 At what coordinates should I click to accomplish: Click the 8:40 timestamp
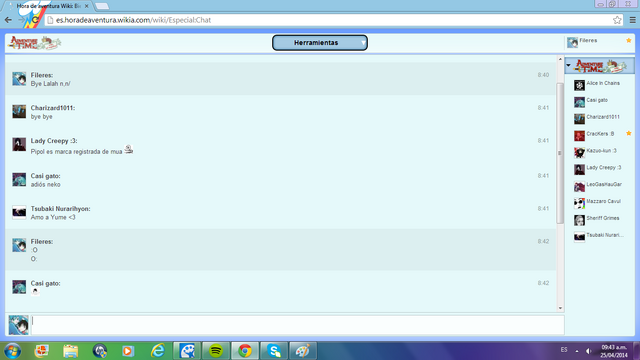pos(543,75)
